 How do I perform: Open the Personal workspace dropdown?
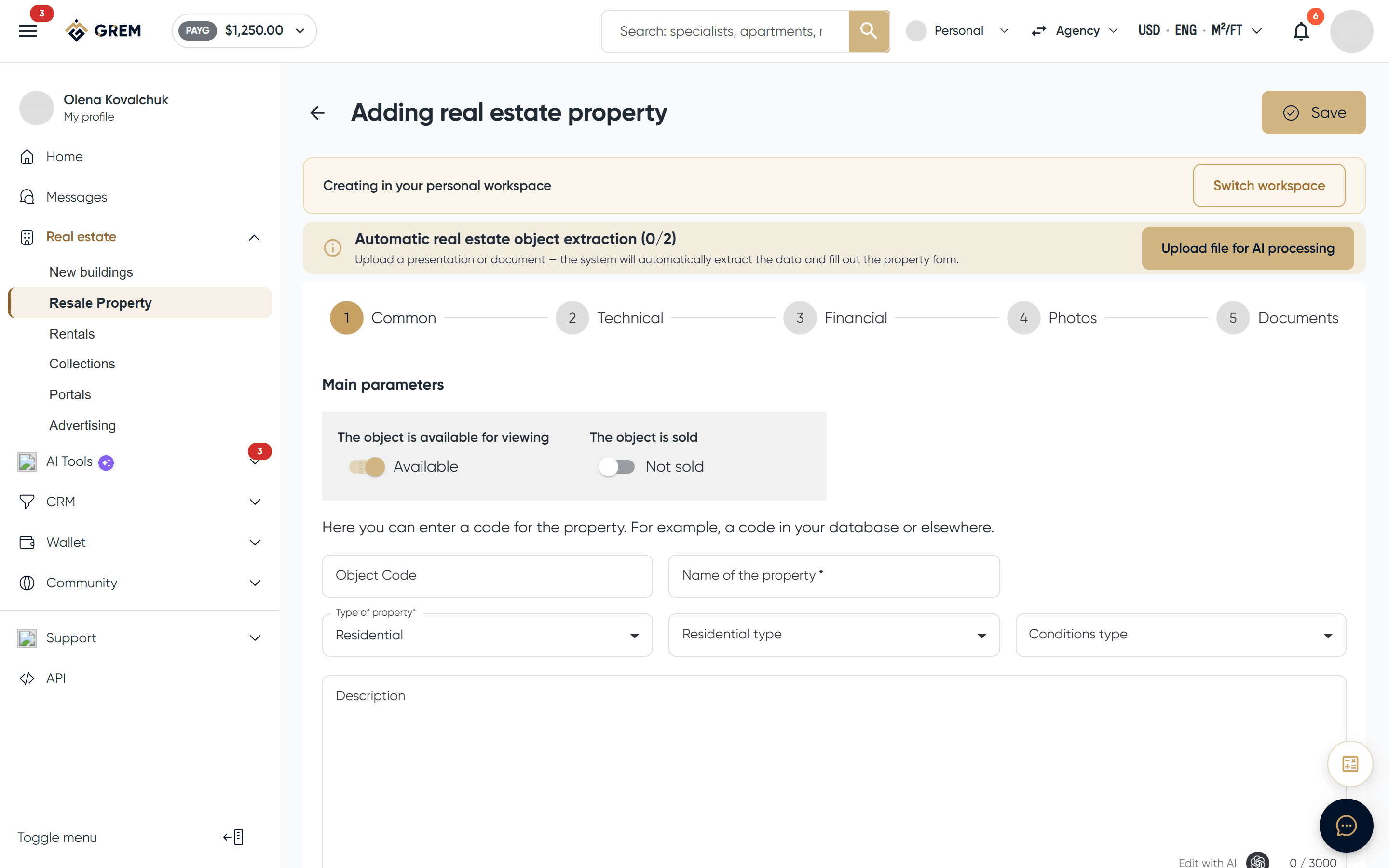coord(957,30)
